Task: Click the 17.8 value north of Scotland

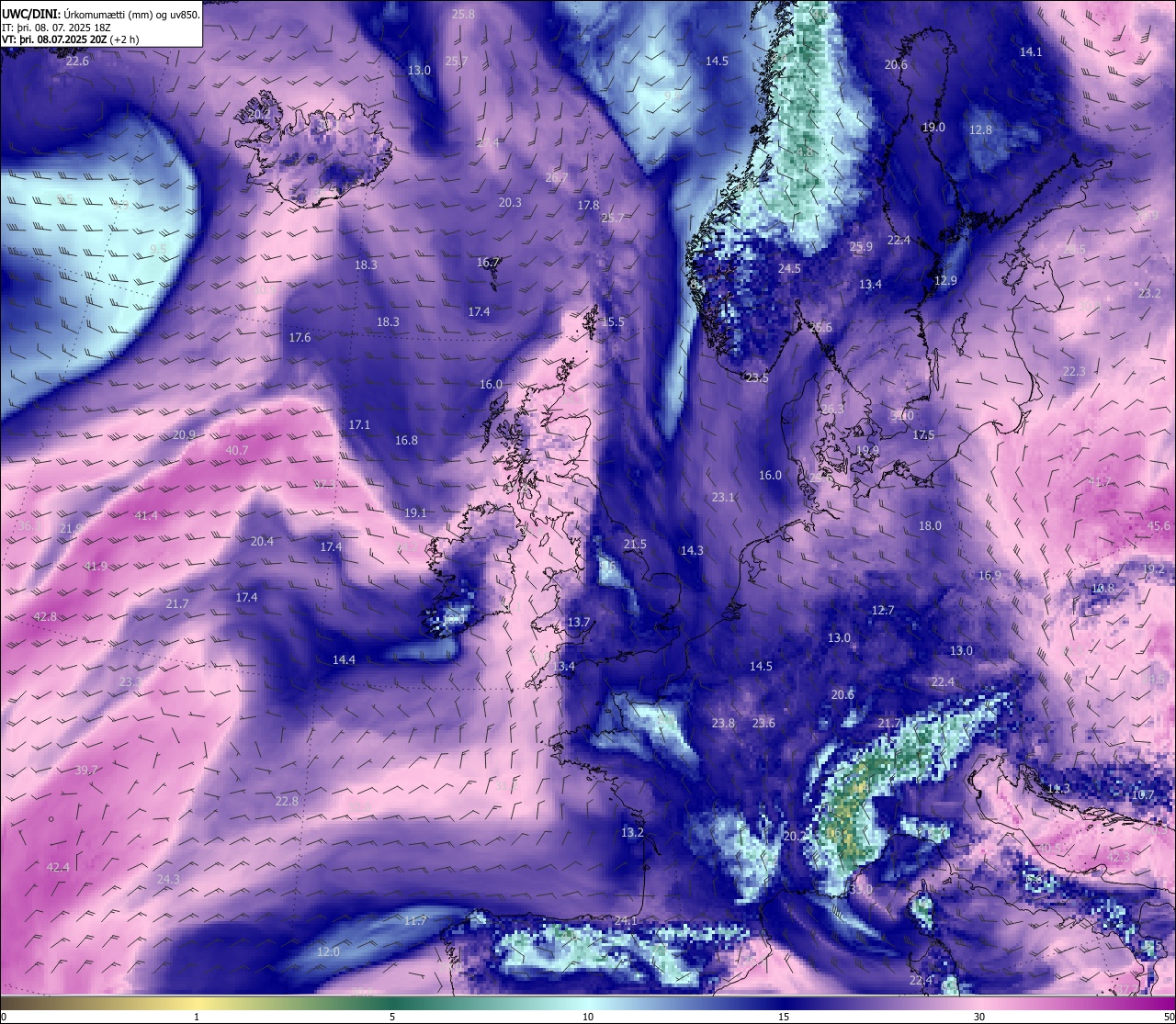Action: pos(588,206)
